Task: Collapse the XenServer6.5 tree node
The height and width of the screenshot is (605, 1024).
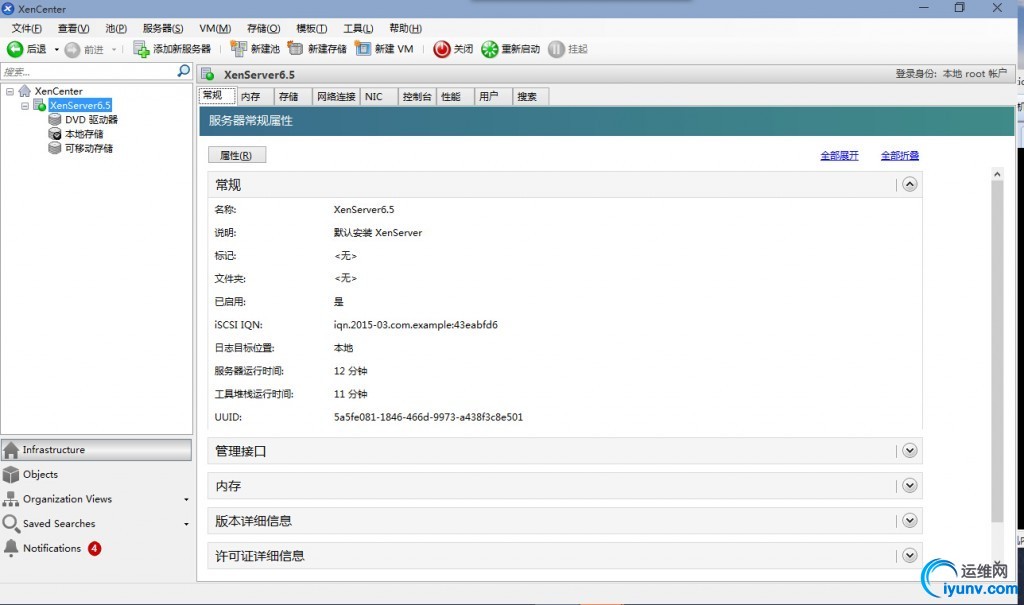Action: tap(25, 105)
